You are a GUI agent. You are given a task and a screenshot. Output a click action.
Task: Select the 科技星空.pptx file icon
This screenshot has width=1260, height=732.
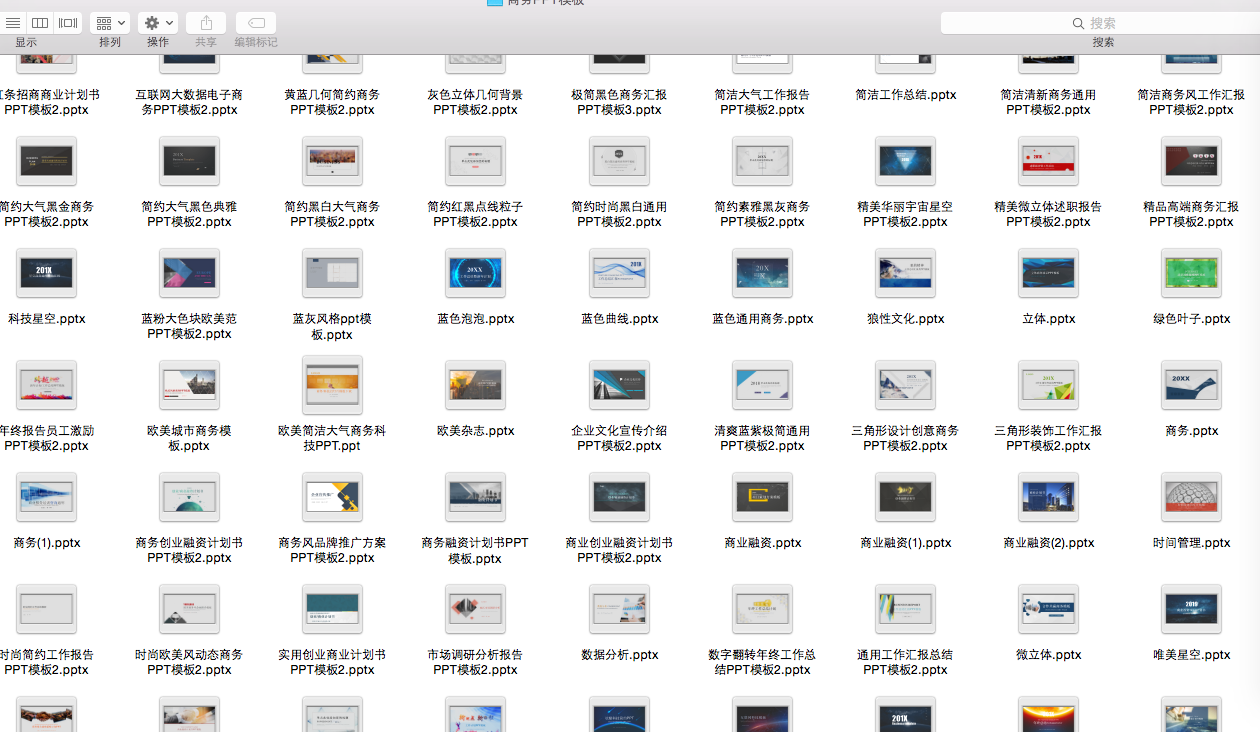[x=46, y=273]
